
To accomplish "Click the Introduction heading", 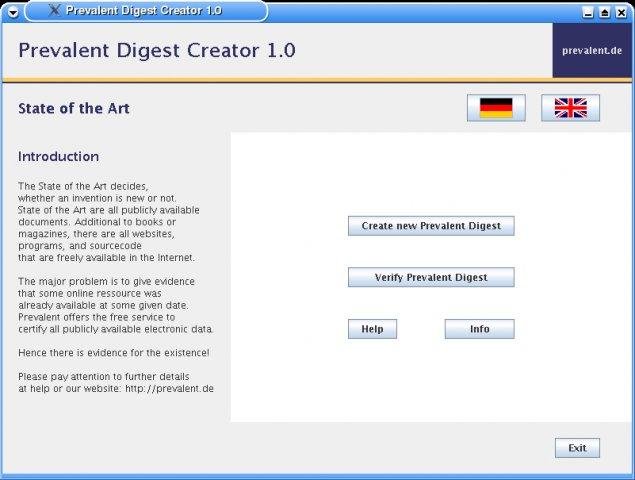I will coord(58,156).
